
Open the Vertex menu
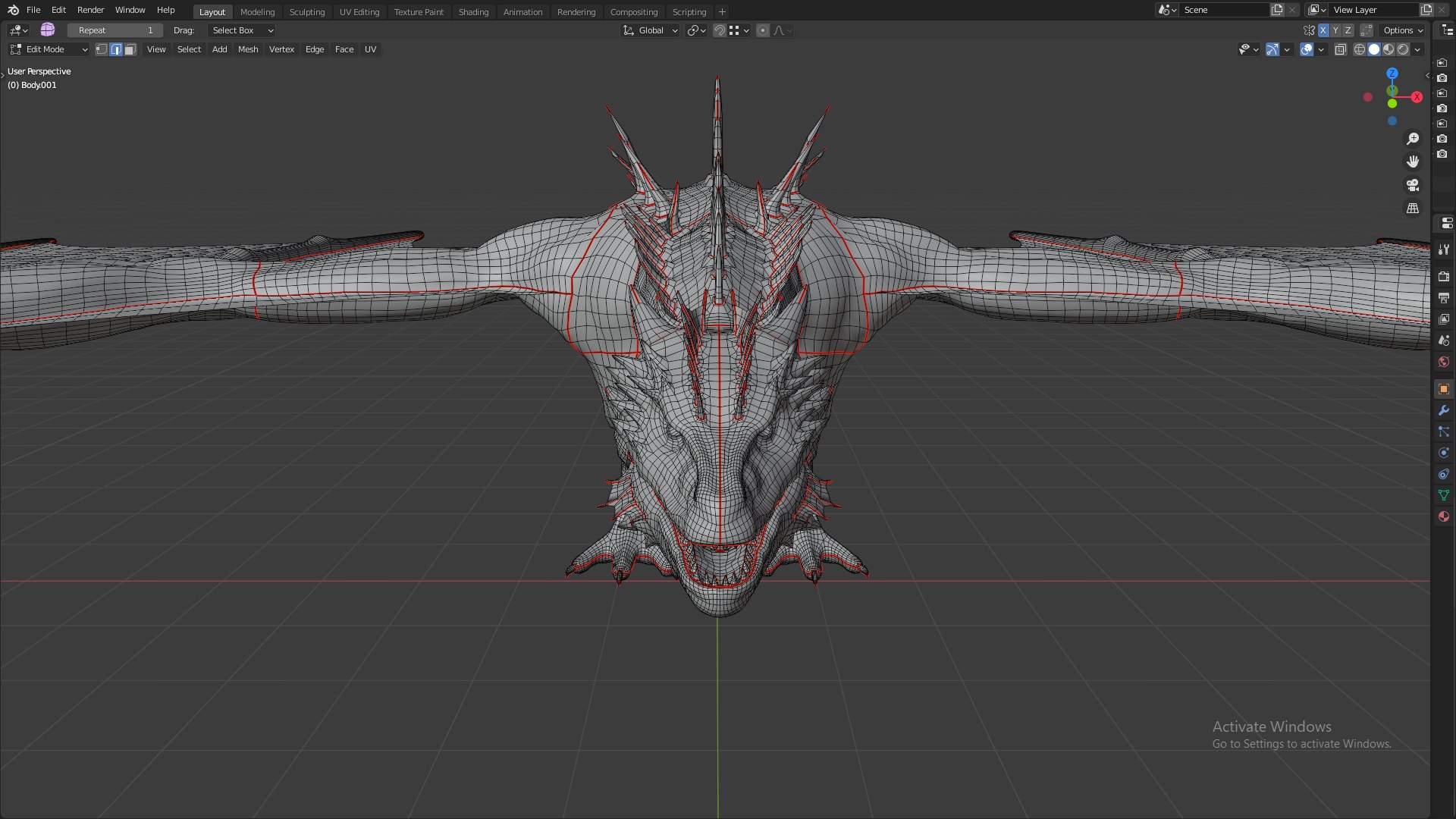coord(281,49)
